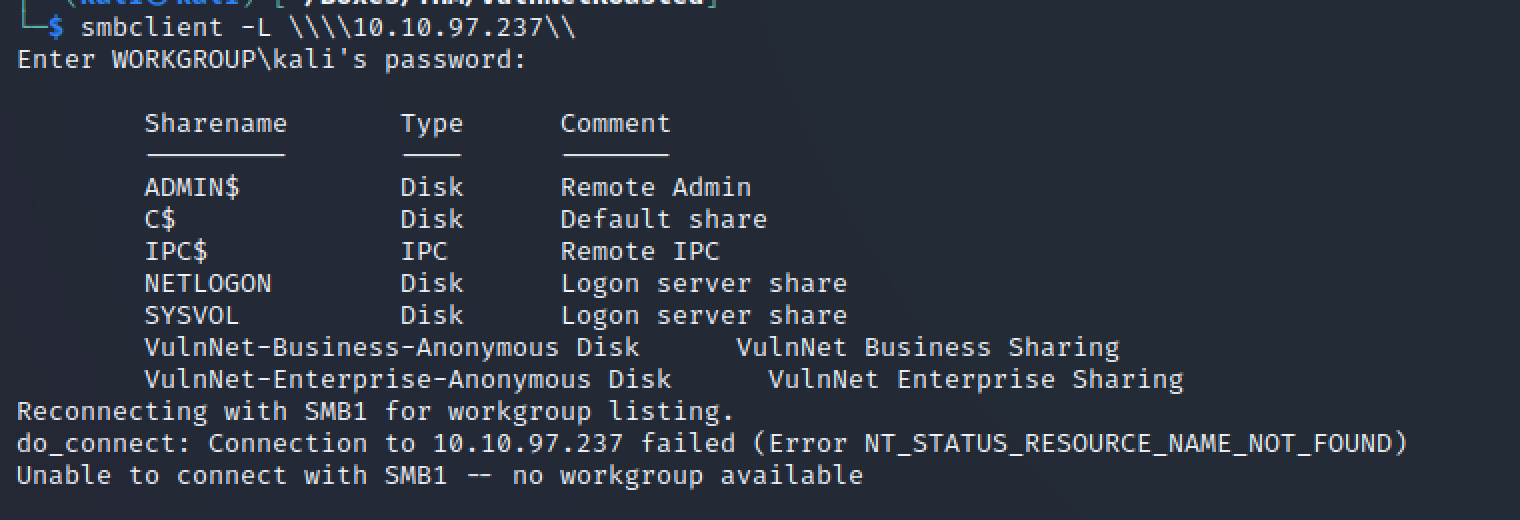Click the Type column header
1520x520 pixels.
(x=432, y=123)
